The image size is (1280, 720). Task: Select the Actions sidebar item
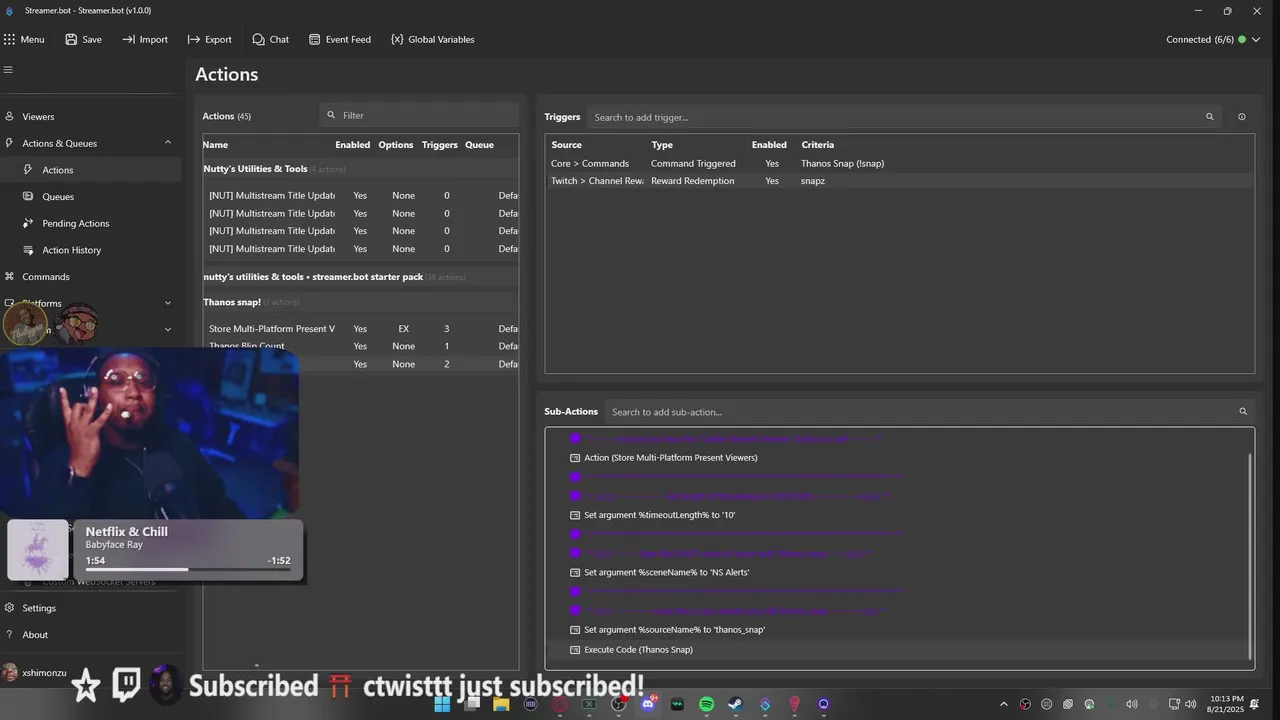point(92,170)
